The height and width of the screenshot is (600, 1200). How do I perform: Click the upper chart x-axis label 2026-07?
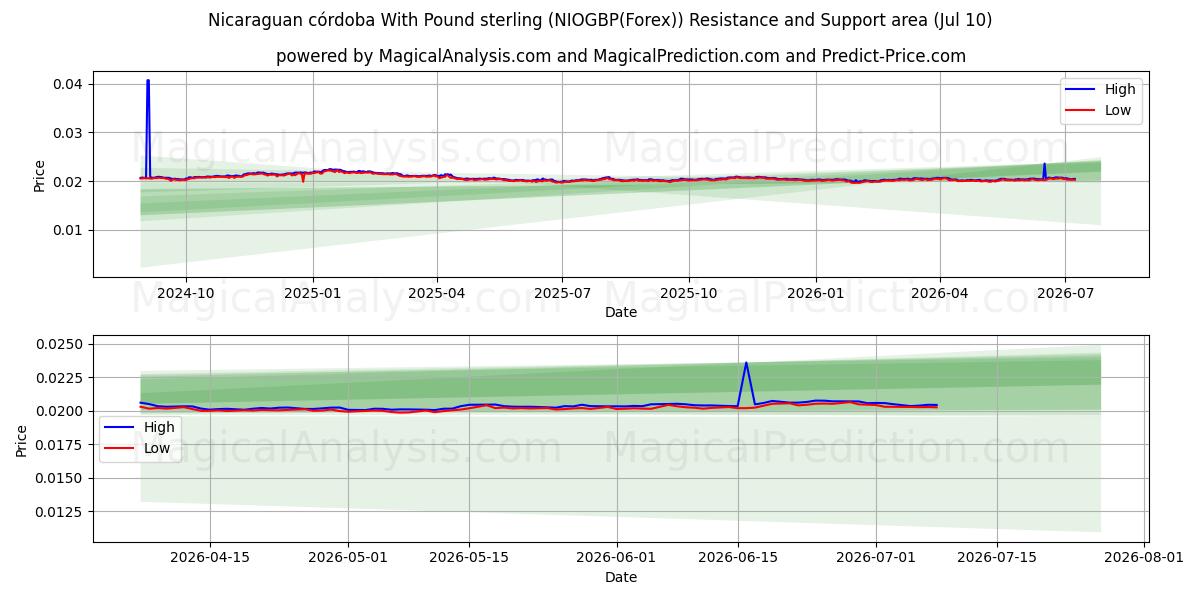pyautogui.click(x=1065, y=293)
